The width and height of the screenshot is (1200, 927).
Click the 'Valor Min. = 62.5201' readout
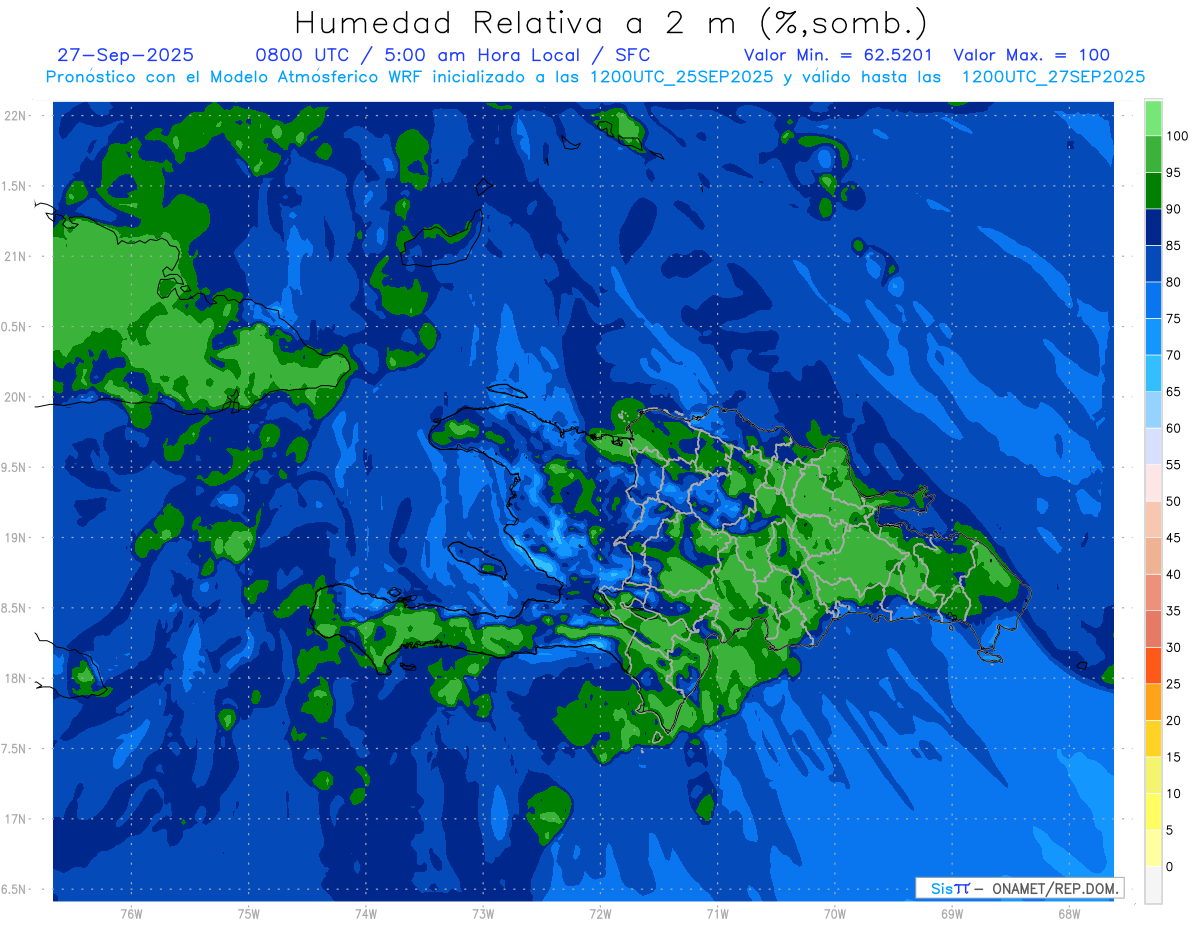838,55
